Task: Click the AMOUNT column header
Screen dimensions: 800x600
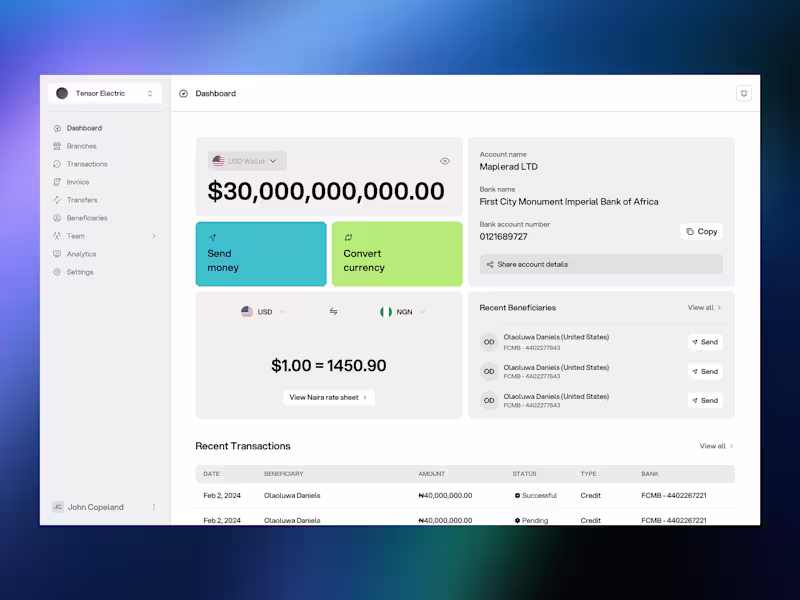Action: [x=432, y=474]
